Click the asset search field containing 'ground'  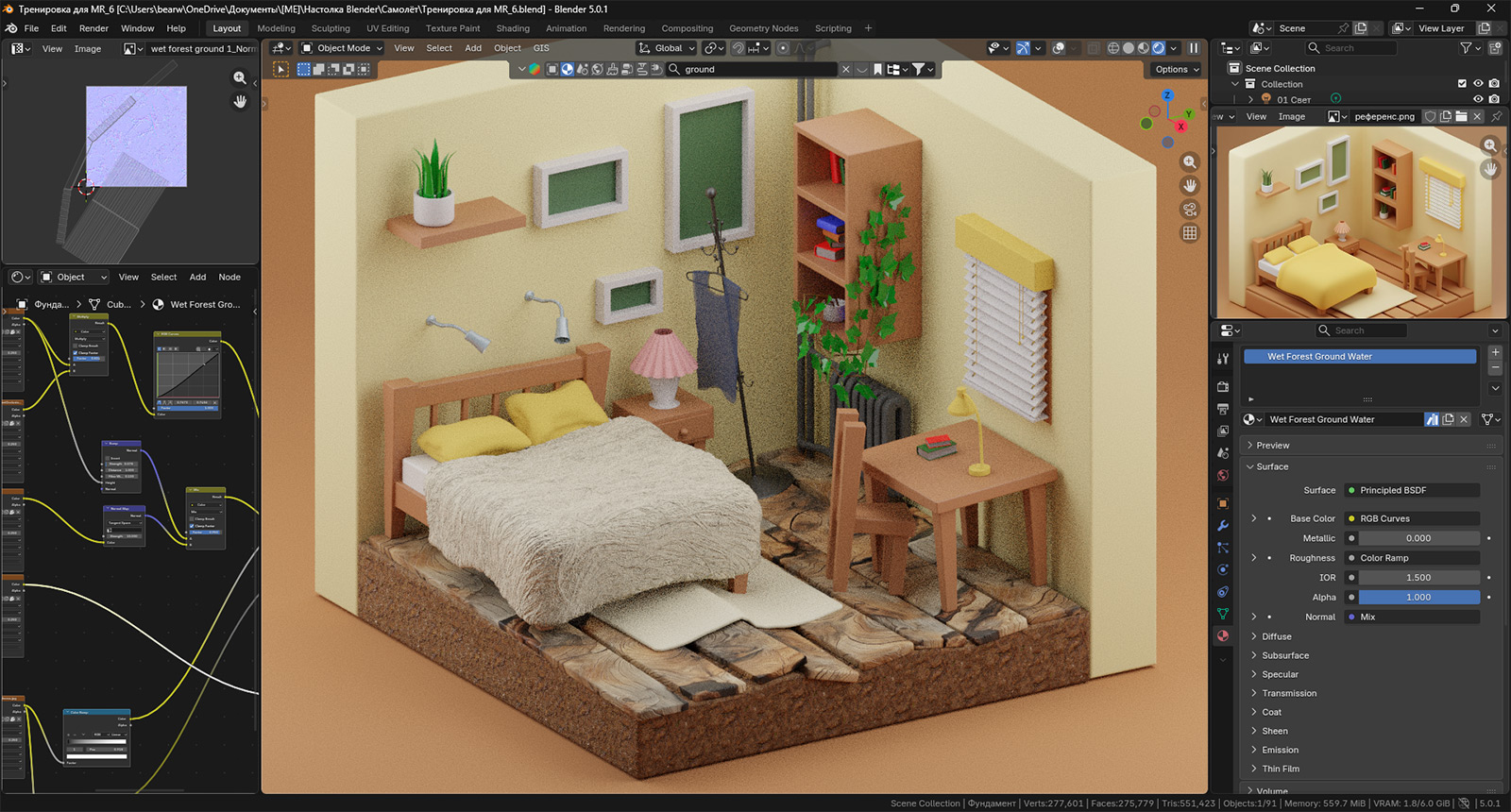coord(755,69)
